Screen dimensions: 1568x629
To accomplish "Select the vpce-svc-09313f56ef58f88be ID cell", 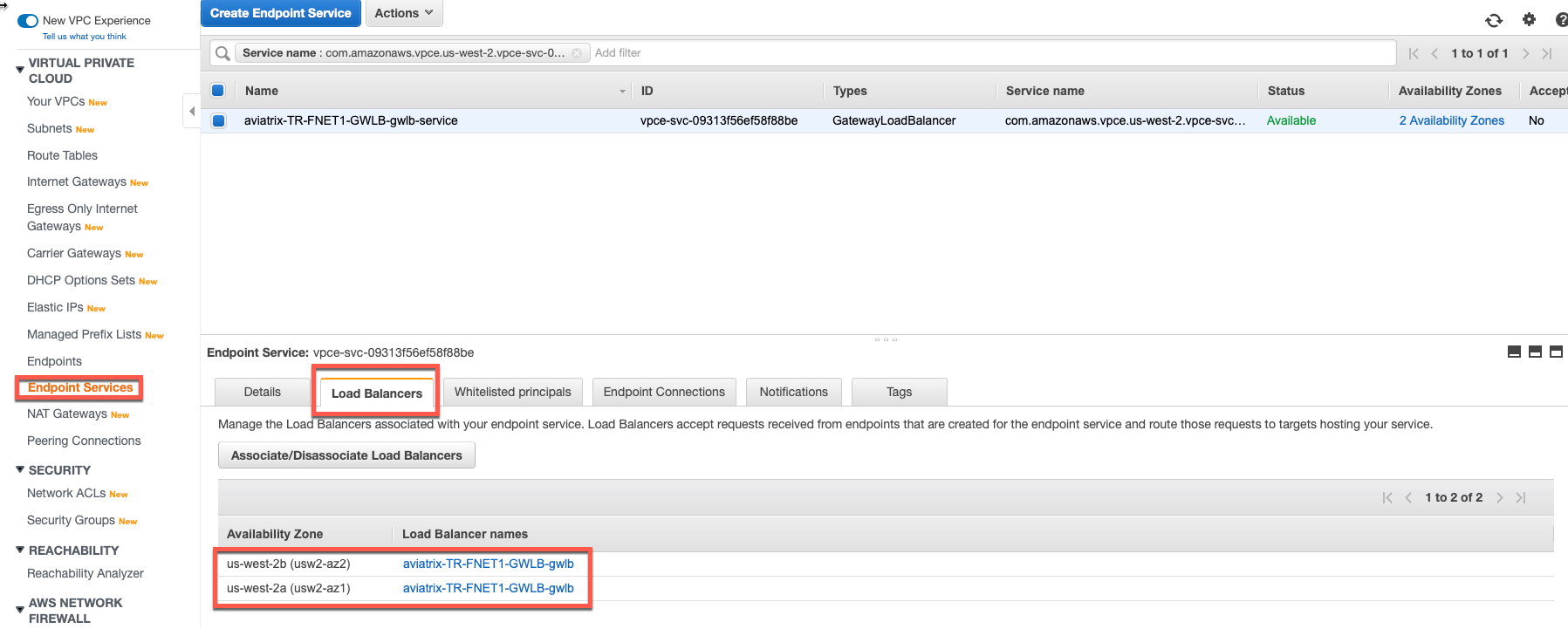I will [x=719, y=120].
